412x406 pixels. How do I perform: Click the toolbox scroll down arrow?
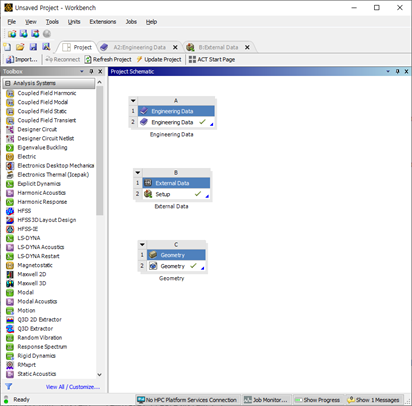99,375
